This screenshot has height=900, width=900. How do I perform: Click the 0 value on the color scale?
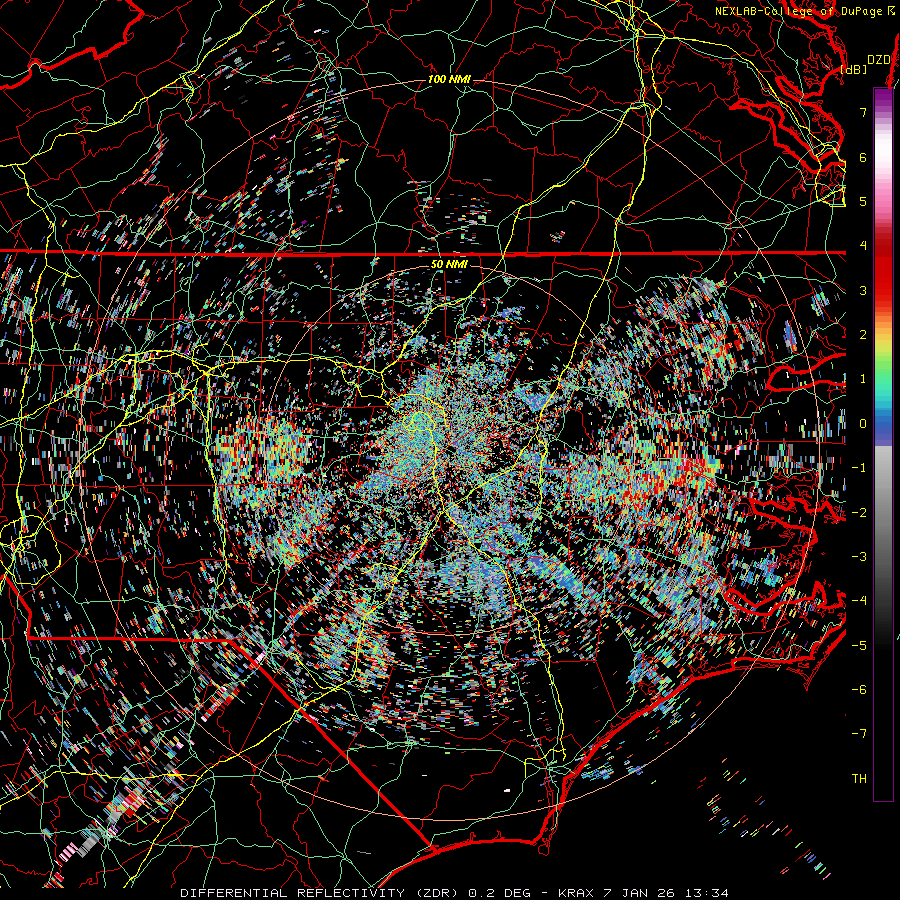tap(863, 424)
